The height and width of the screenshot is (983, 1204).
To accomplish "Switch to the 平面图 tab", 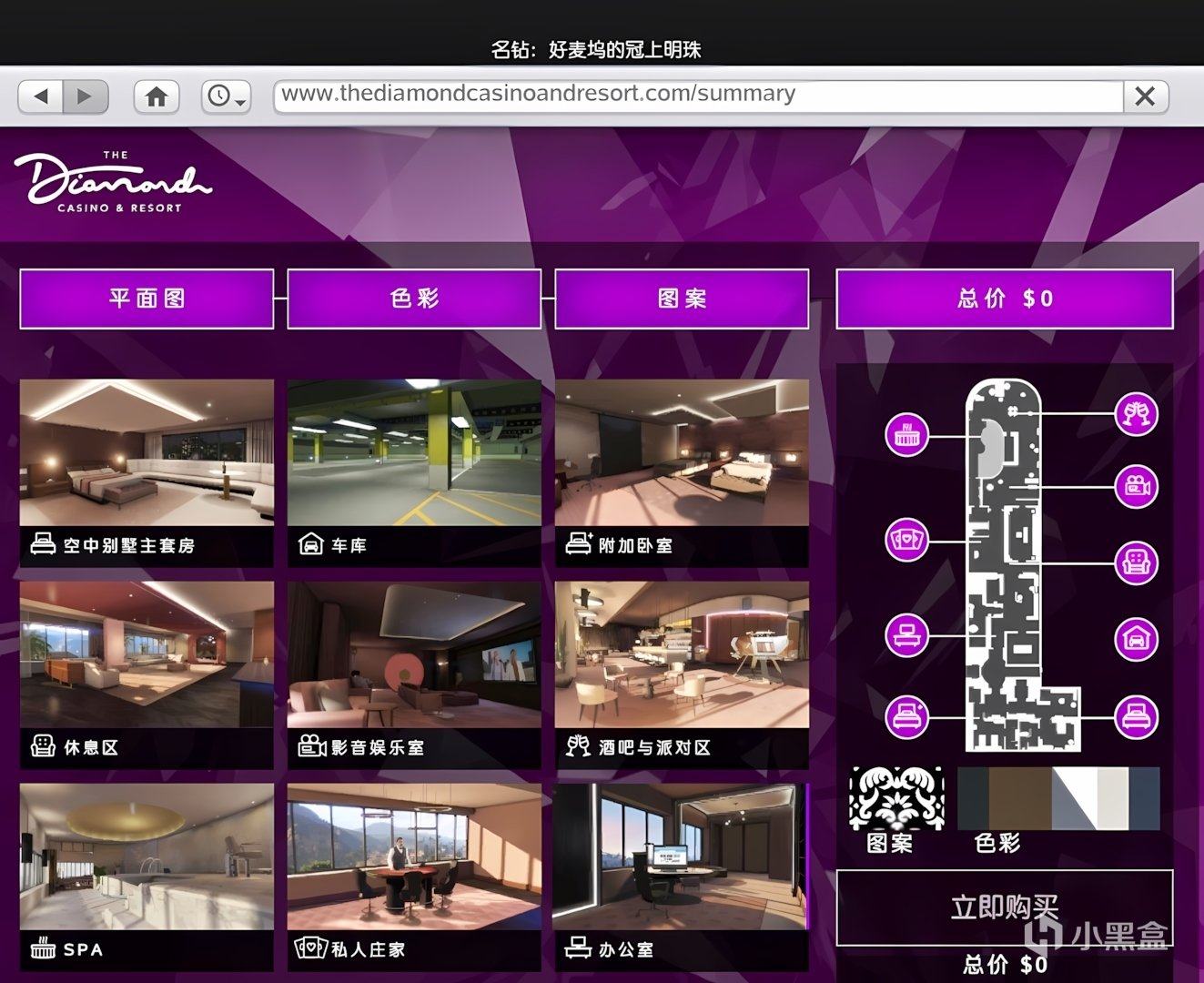I will 147,299.
